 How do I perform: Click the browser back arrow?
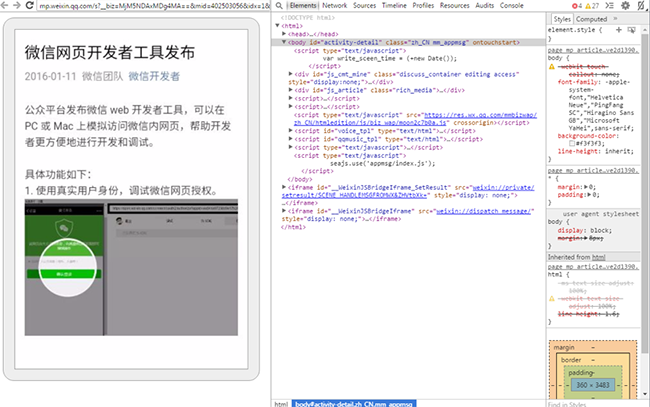(7, 5)
